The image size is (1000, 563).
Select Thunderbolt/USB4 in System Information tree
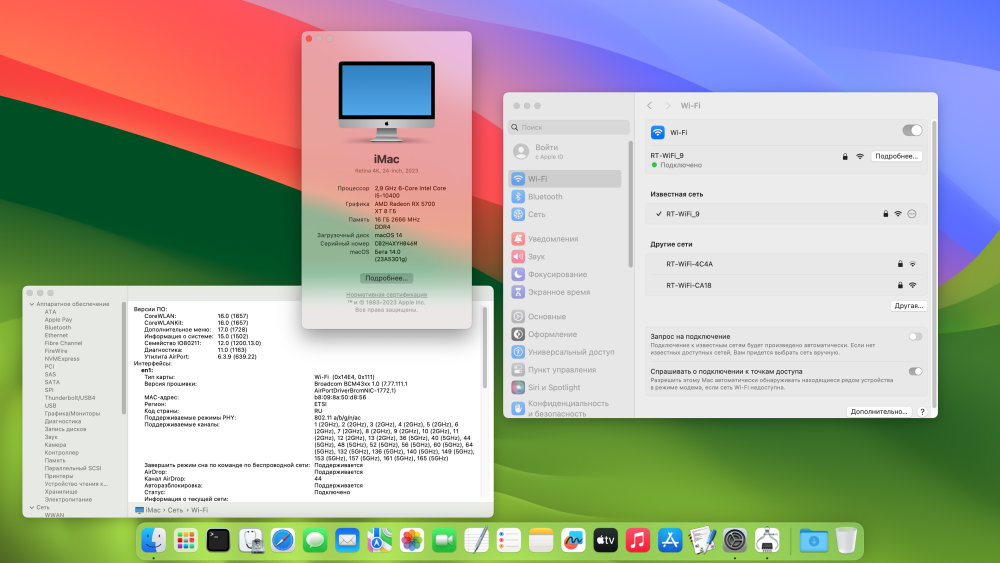point(70,398)
